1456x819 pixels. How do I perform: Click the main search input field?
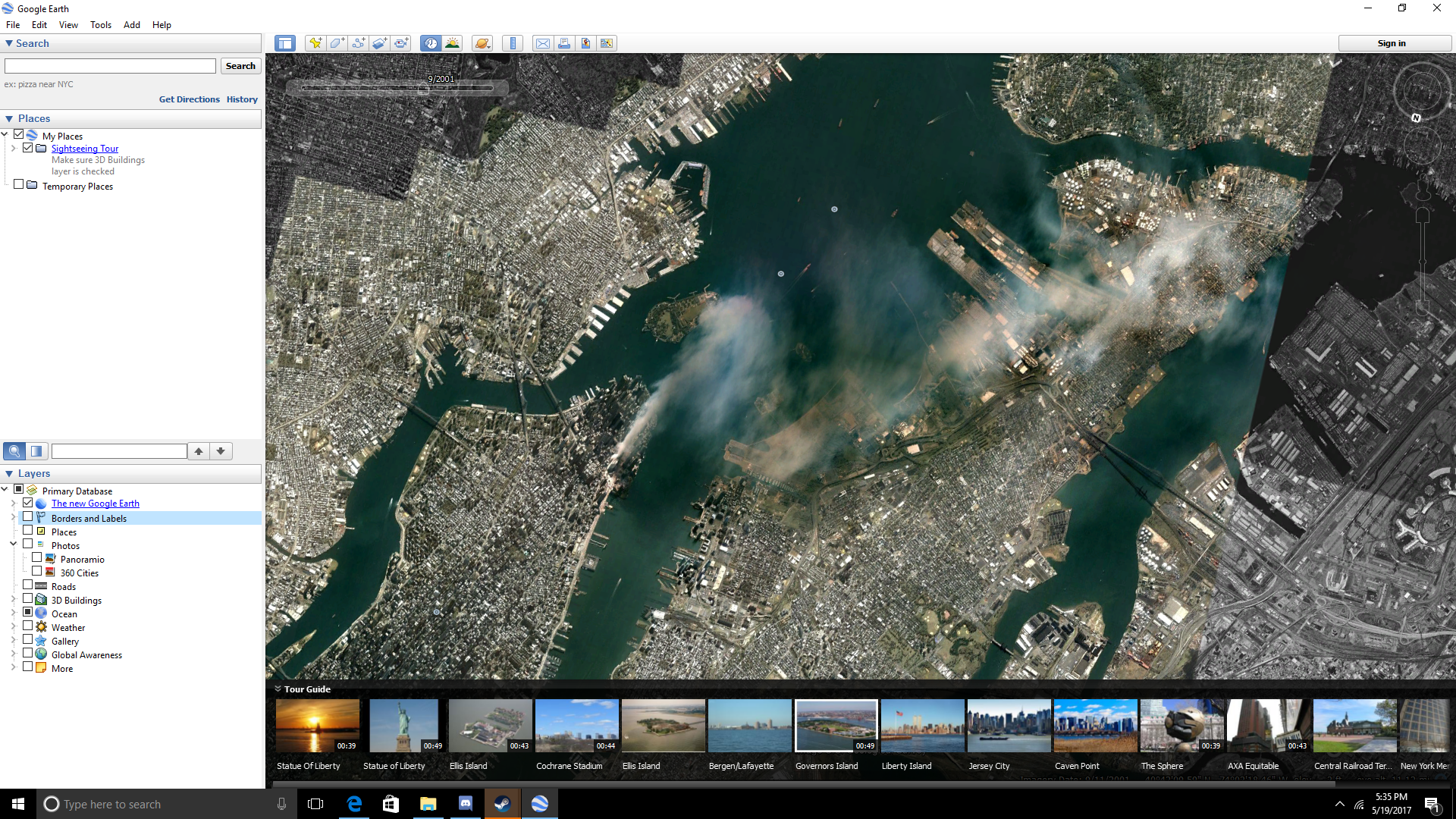click(111, 67)
